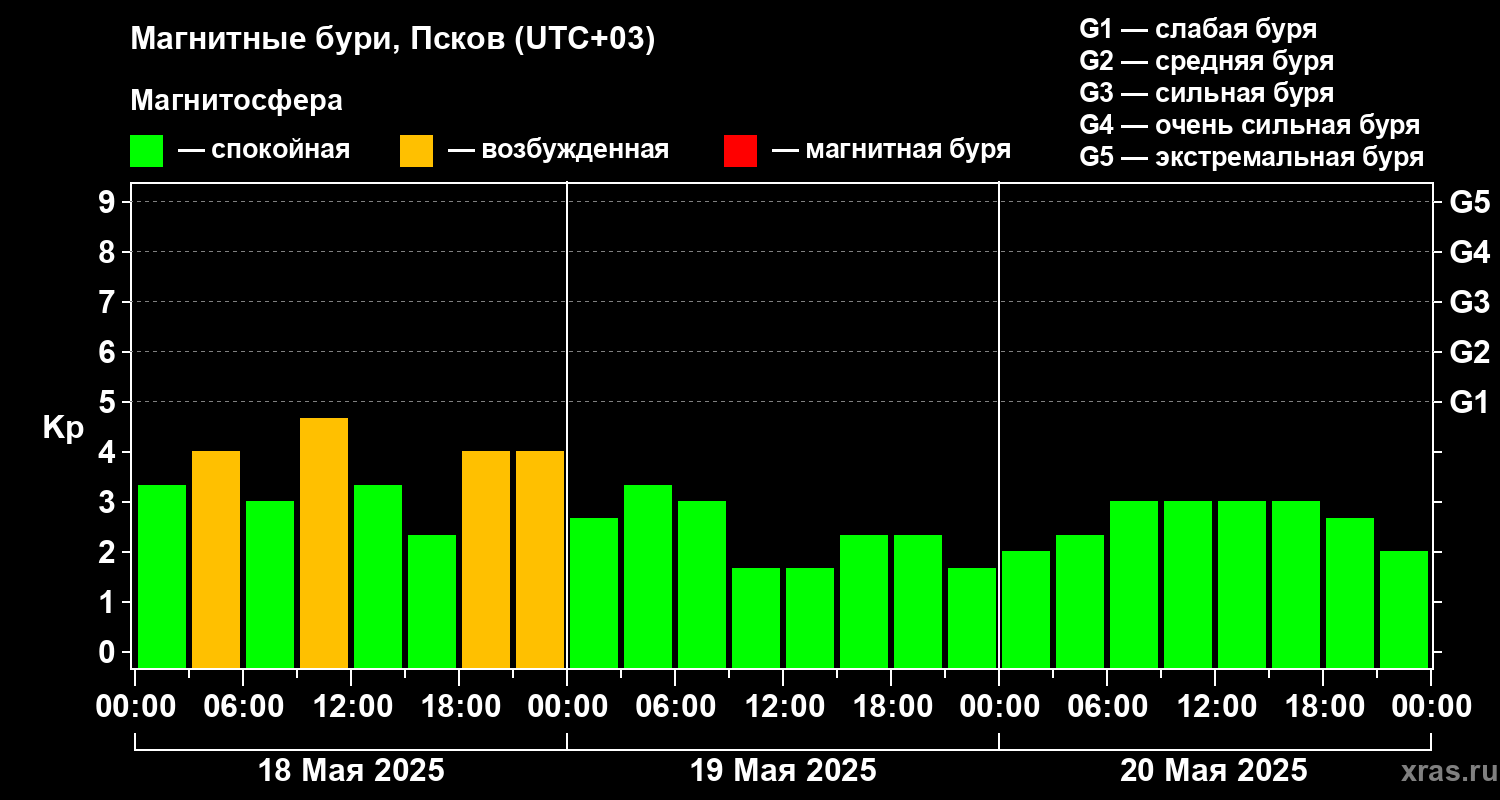Click the last green bar of 19 Мая
The image size is (1500, 800).
click(972, 618)
